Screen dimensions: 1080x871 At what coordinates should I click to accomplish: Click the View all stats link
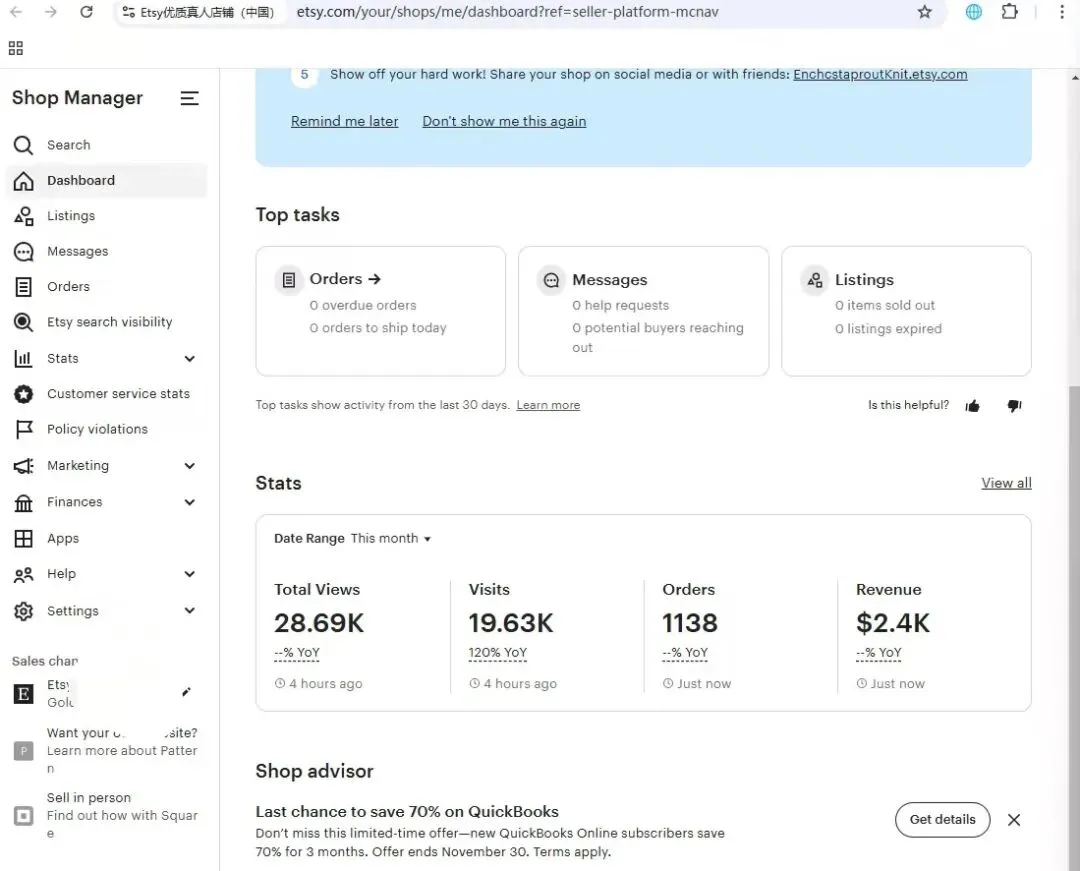click(1006, 483)
